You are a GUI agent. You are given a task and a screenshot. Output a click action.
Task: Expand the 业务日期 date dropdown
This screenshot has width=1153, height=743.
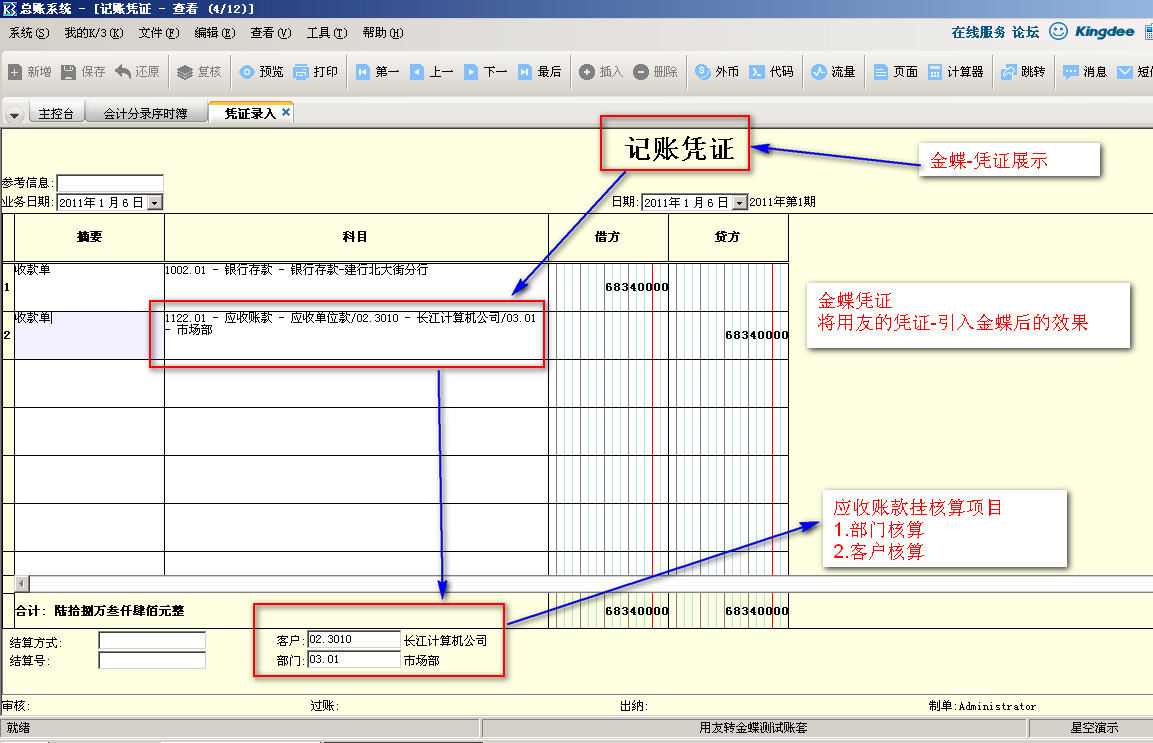click(x=154, y=202)
